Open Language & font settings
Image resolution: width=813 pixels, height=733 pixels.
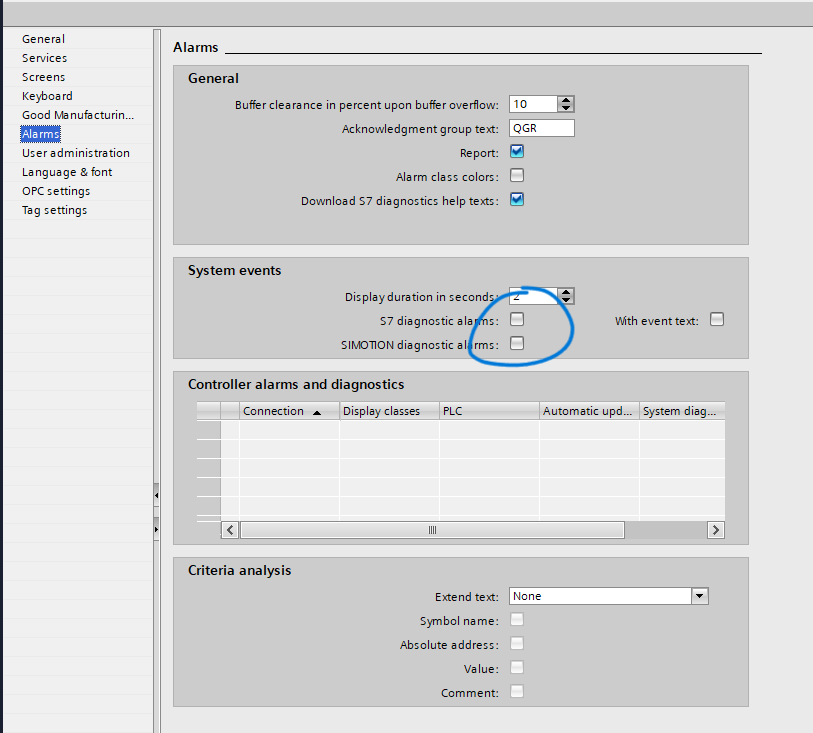(67, 172)
